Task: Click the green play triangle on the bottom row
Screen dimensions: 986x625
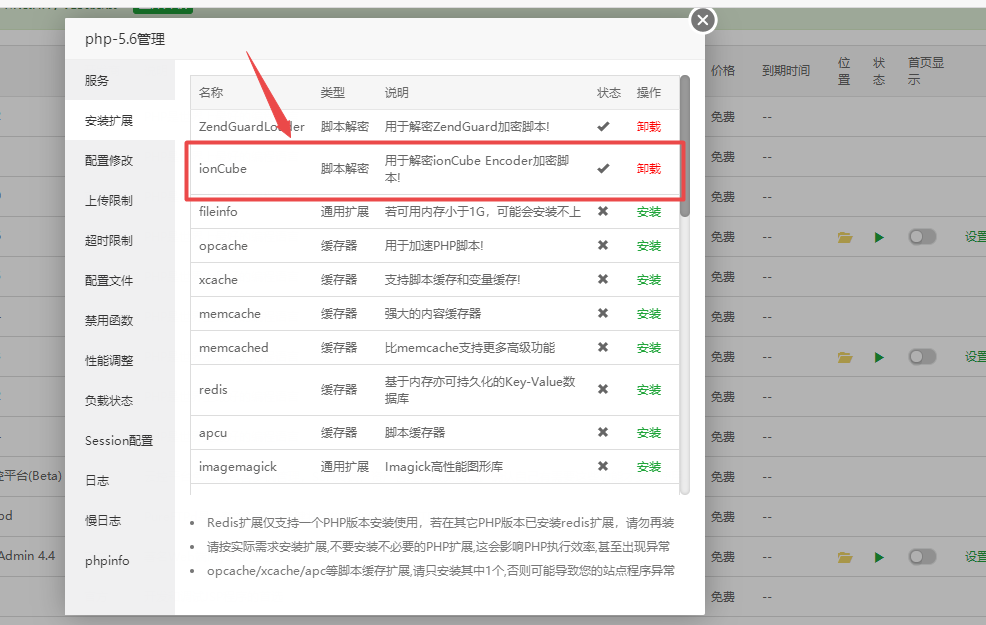Action: [x=880, y=556]
